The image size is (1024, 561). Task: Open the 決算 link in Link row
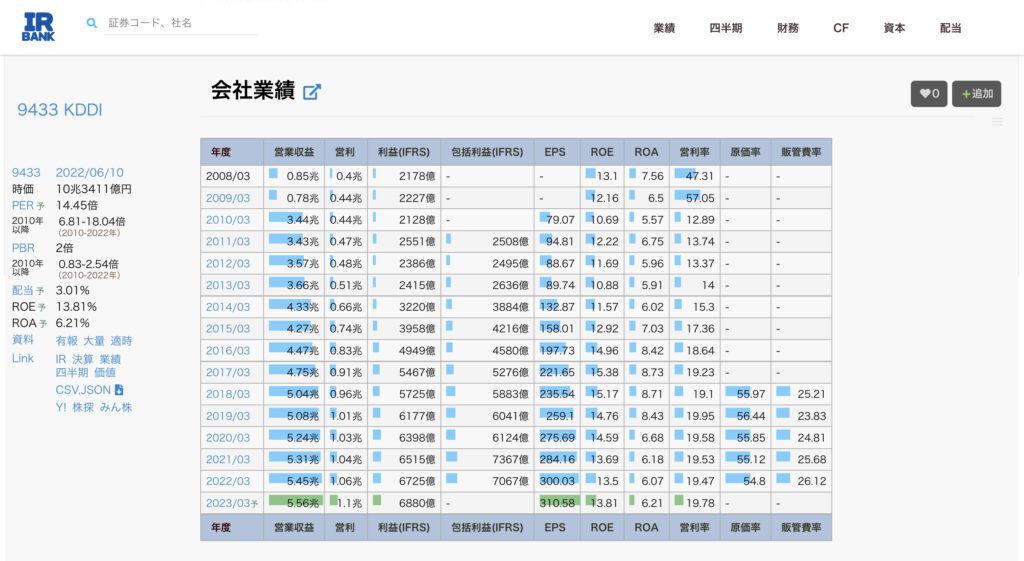tap(83, 359)
